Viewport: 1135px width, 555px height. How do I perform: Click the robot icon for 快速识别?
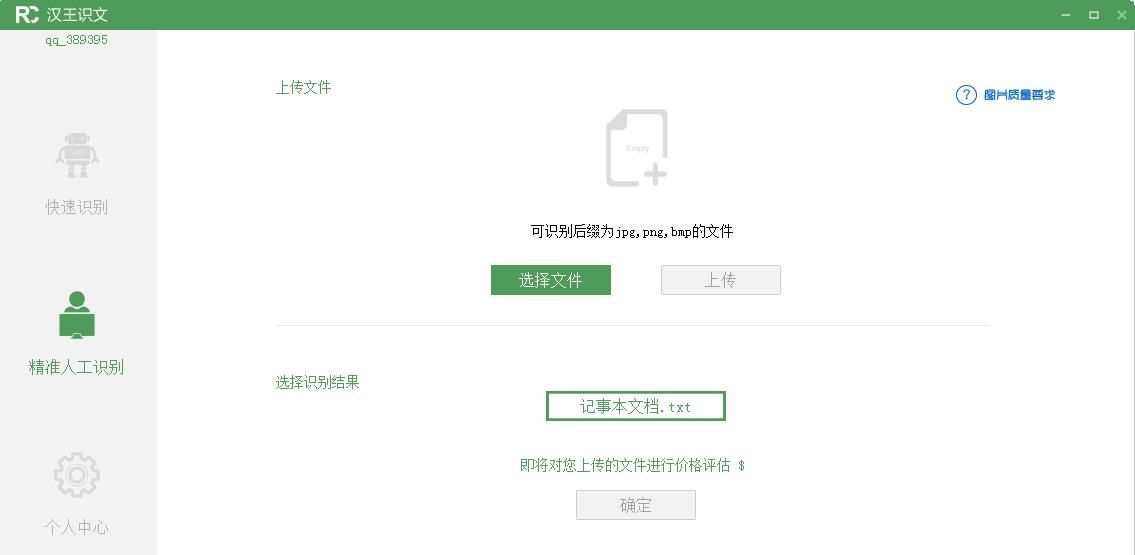pyautogui.click(x=77, y=155)
